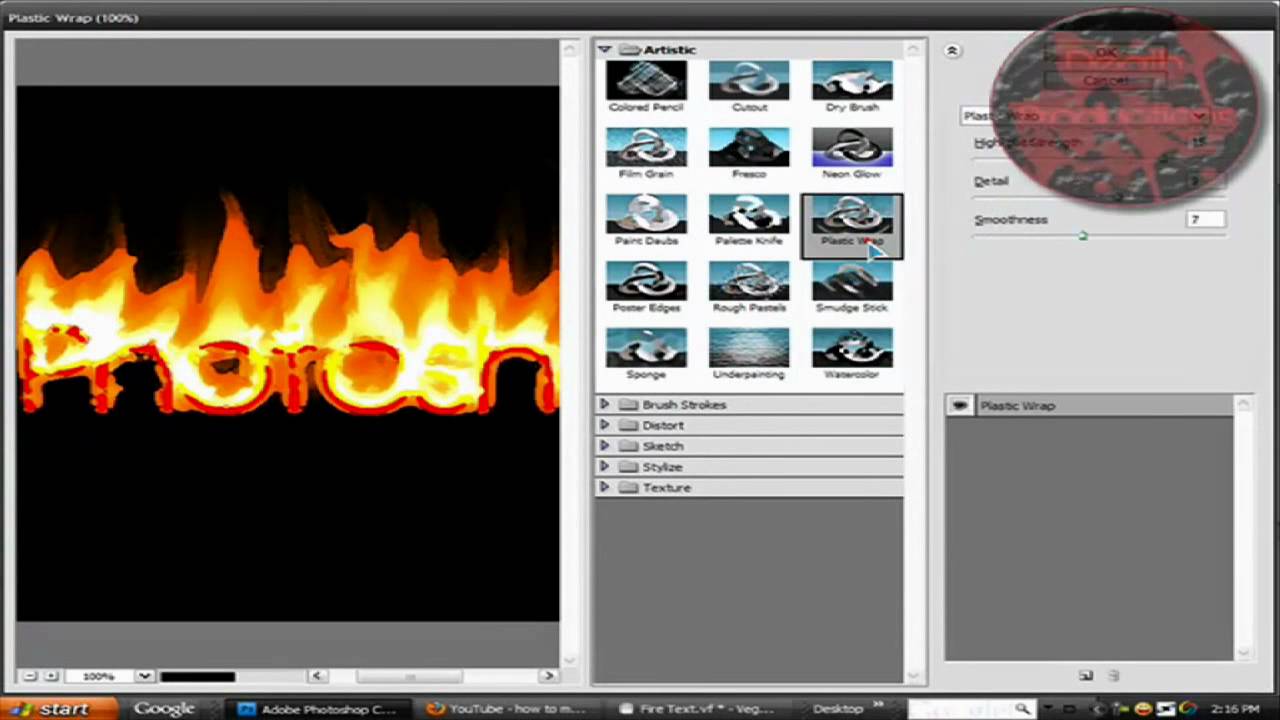Hide the filter thumbnails with double-chevron button

pos(952,50)
